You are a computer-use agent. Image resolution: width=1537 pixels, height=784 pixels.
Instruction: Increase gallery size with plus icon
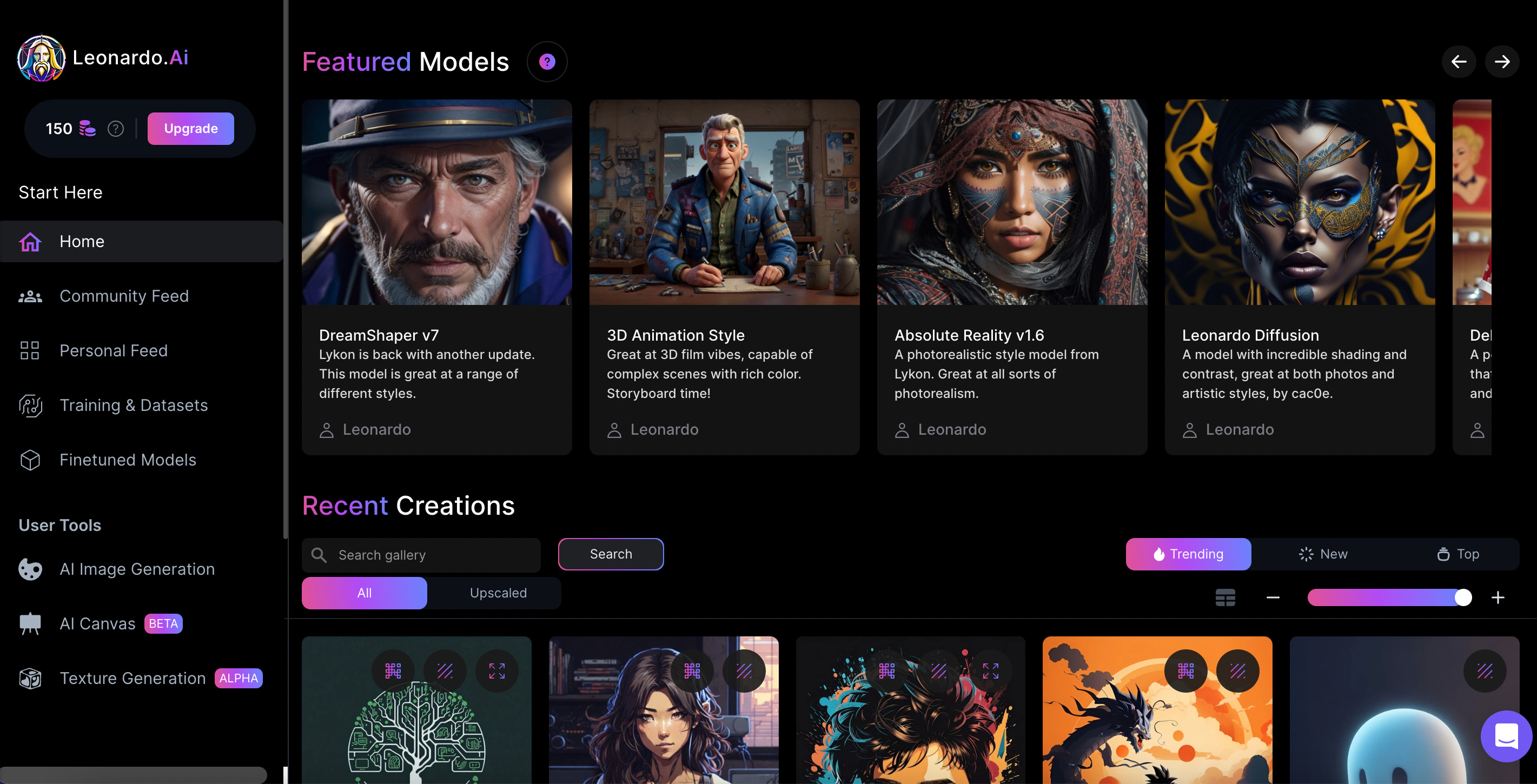point(1498,597)
